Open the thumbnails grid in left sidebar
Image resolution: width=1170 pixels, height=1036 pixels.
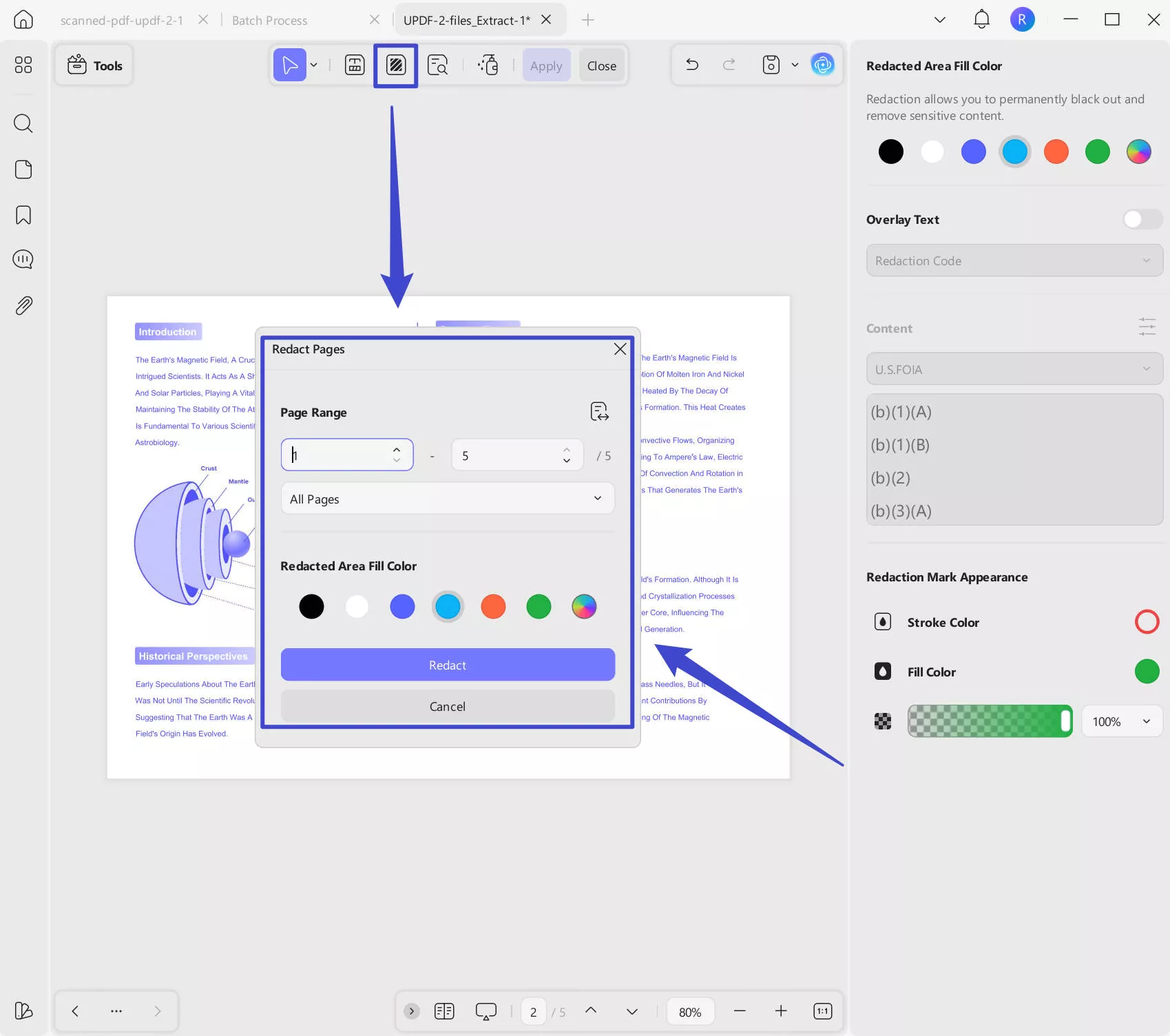[23, 65]
